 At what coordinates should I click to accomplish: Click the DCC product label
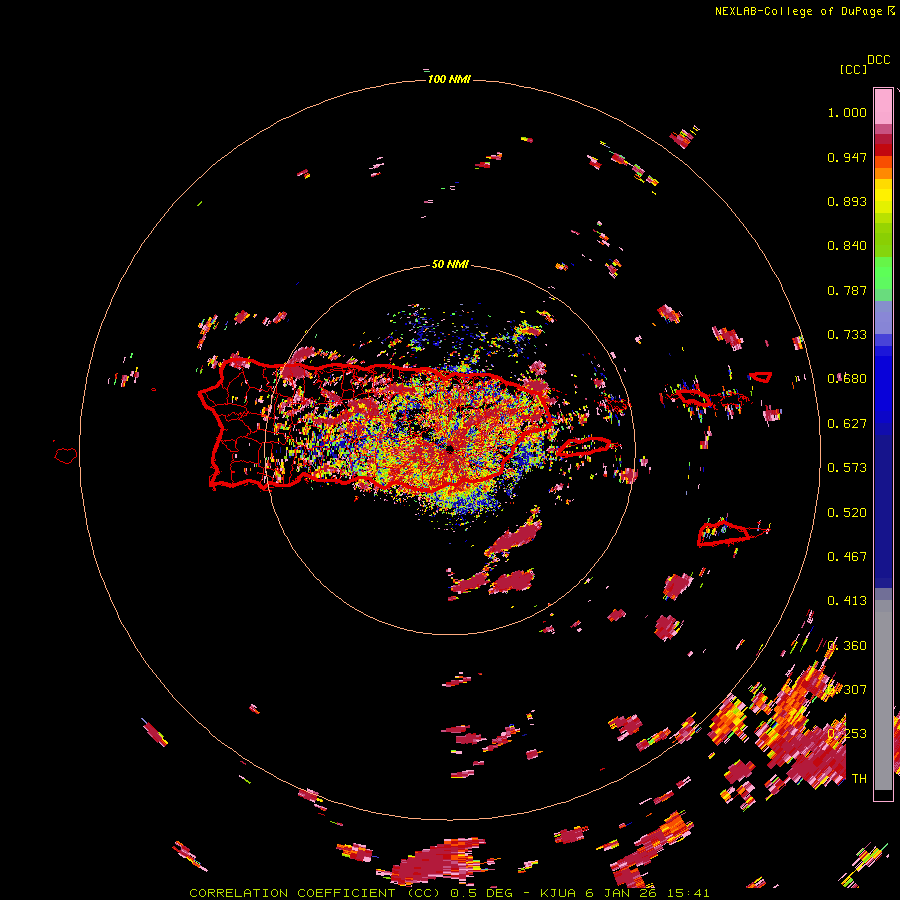878,60
